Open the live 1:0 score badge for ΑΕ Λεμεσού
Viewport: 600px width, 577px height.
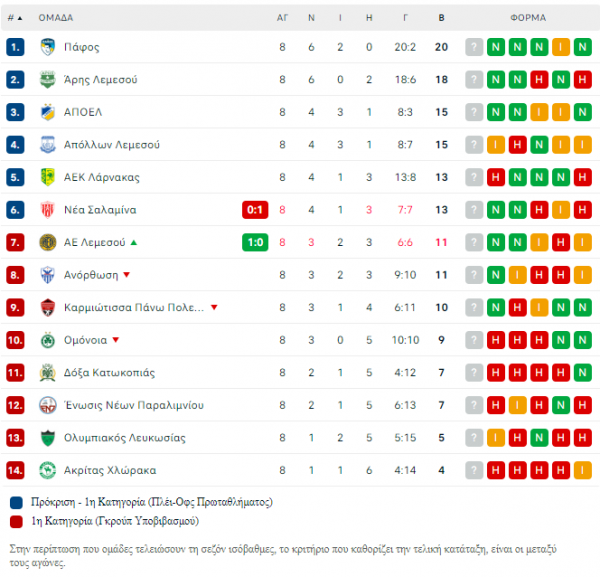(x=255, y=242)
